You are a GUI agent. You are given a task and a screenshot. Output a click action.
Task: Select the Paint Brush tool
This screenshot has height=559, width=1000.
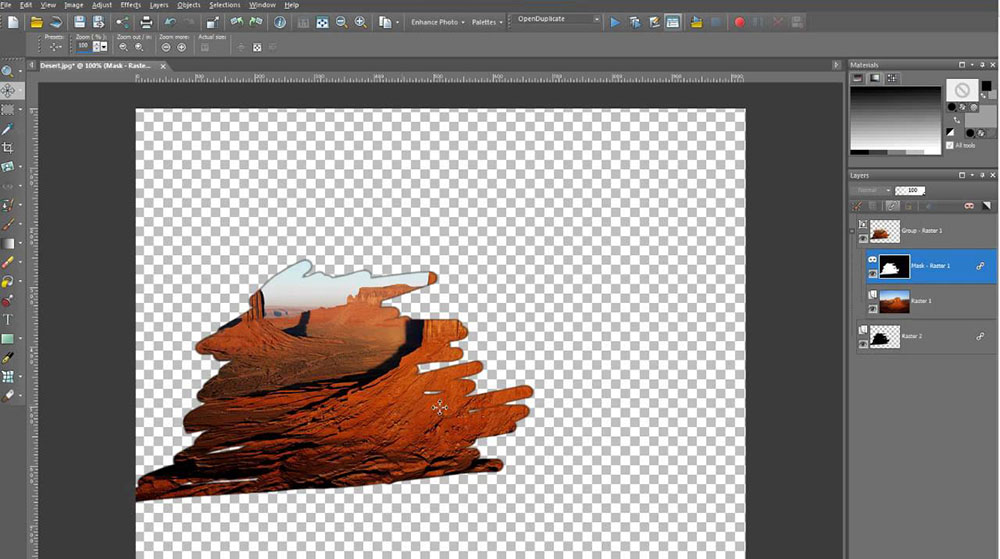[8, 224]
